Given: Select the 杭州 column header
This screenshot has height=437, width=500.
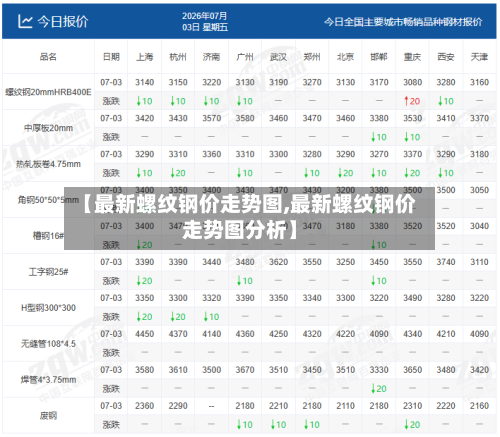Looking at the screenshot, I should pos(178,57).
